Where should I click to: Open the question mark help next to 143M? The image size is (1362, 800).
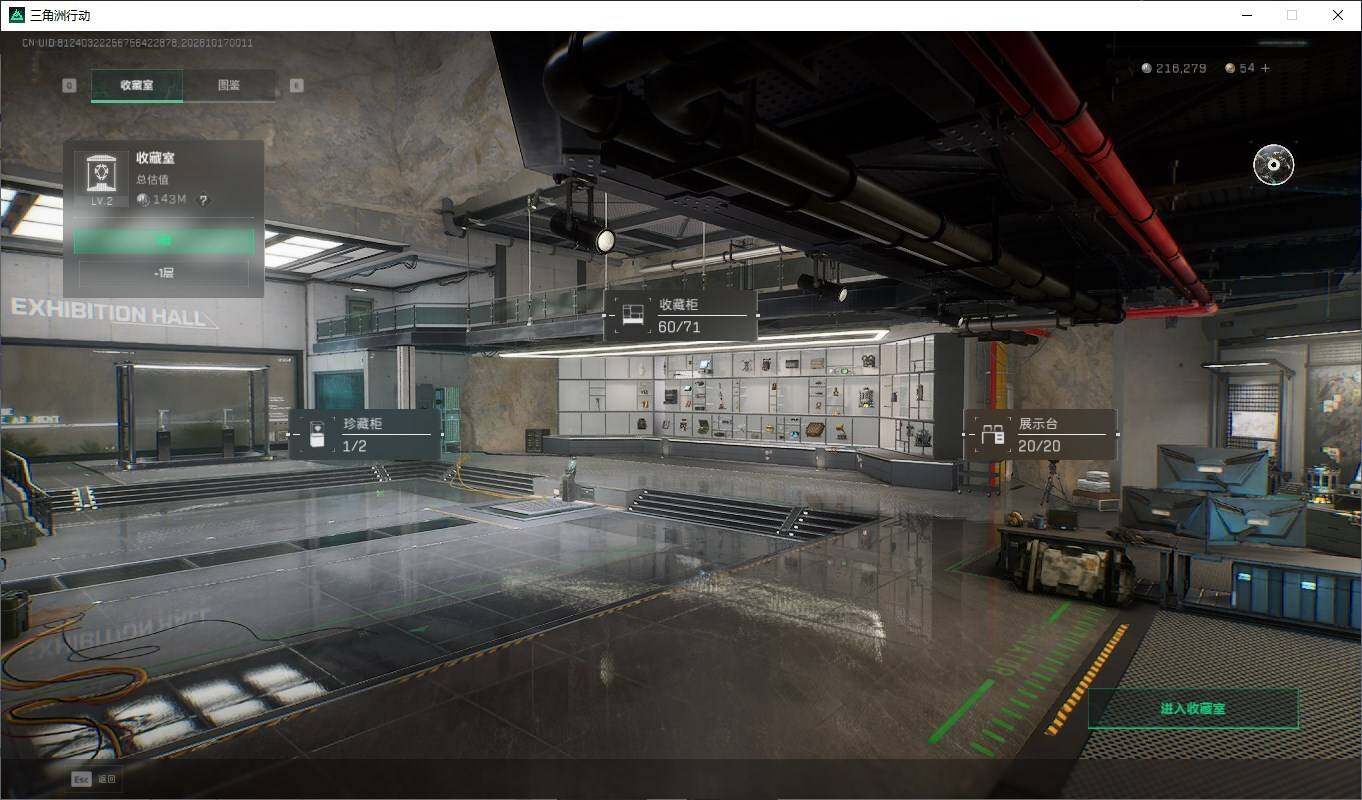point(203,200)
